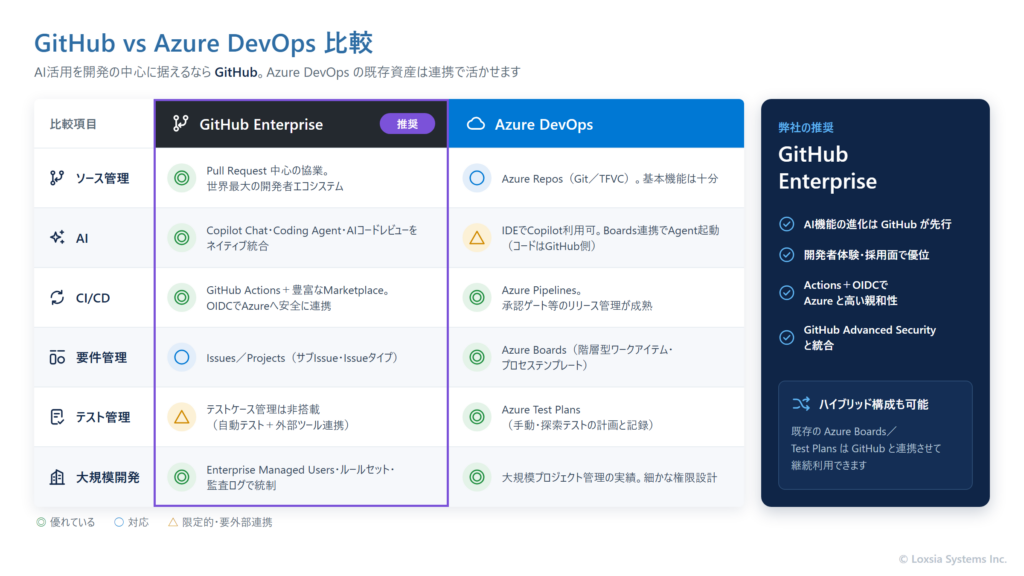Click the 比較項目 header cell
The image size is (1024, 576).
click(x=94, y=123)
